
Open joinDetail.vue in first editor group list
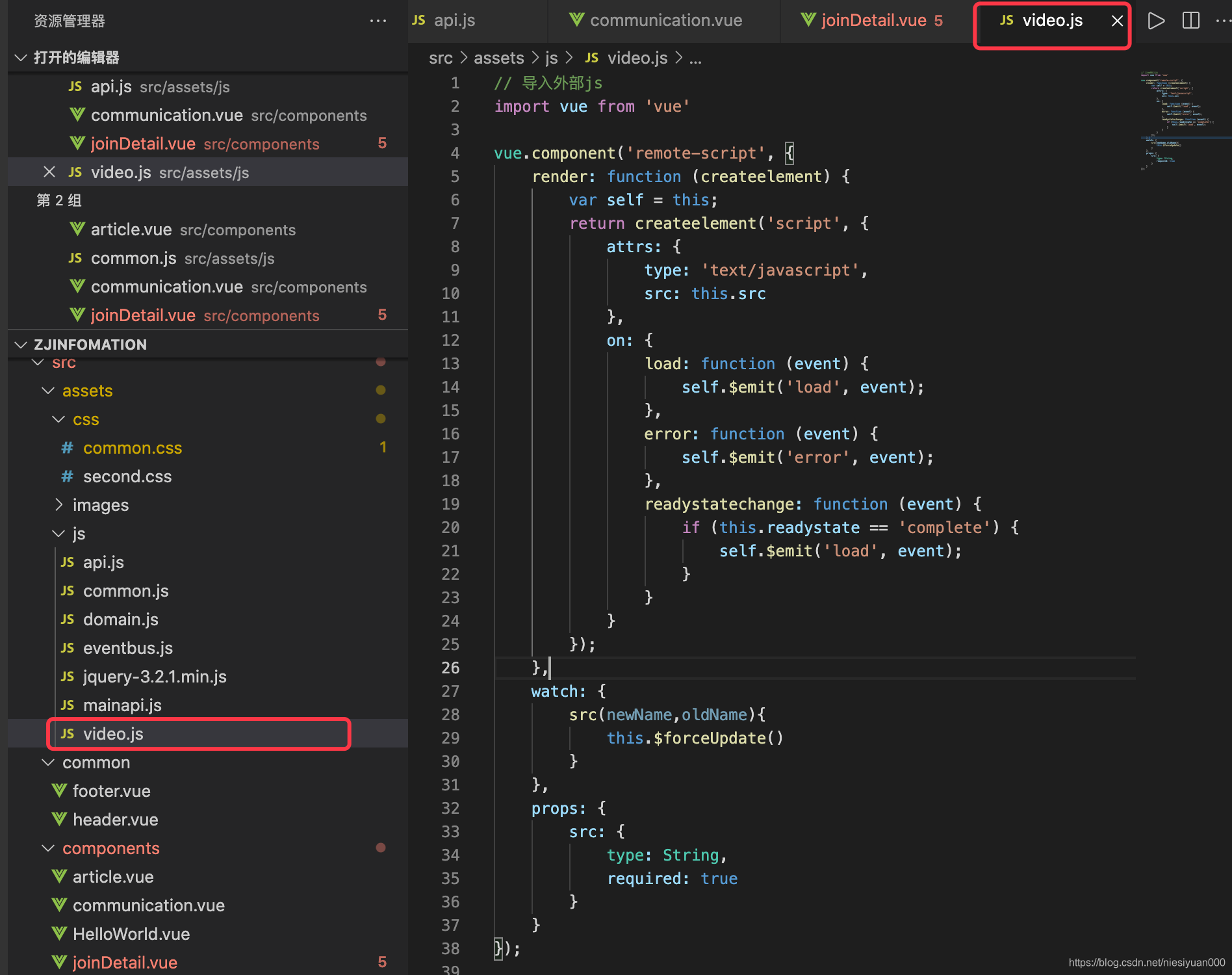[208, 144]
